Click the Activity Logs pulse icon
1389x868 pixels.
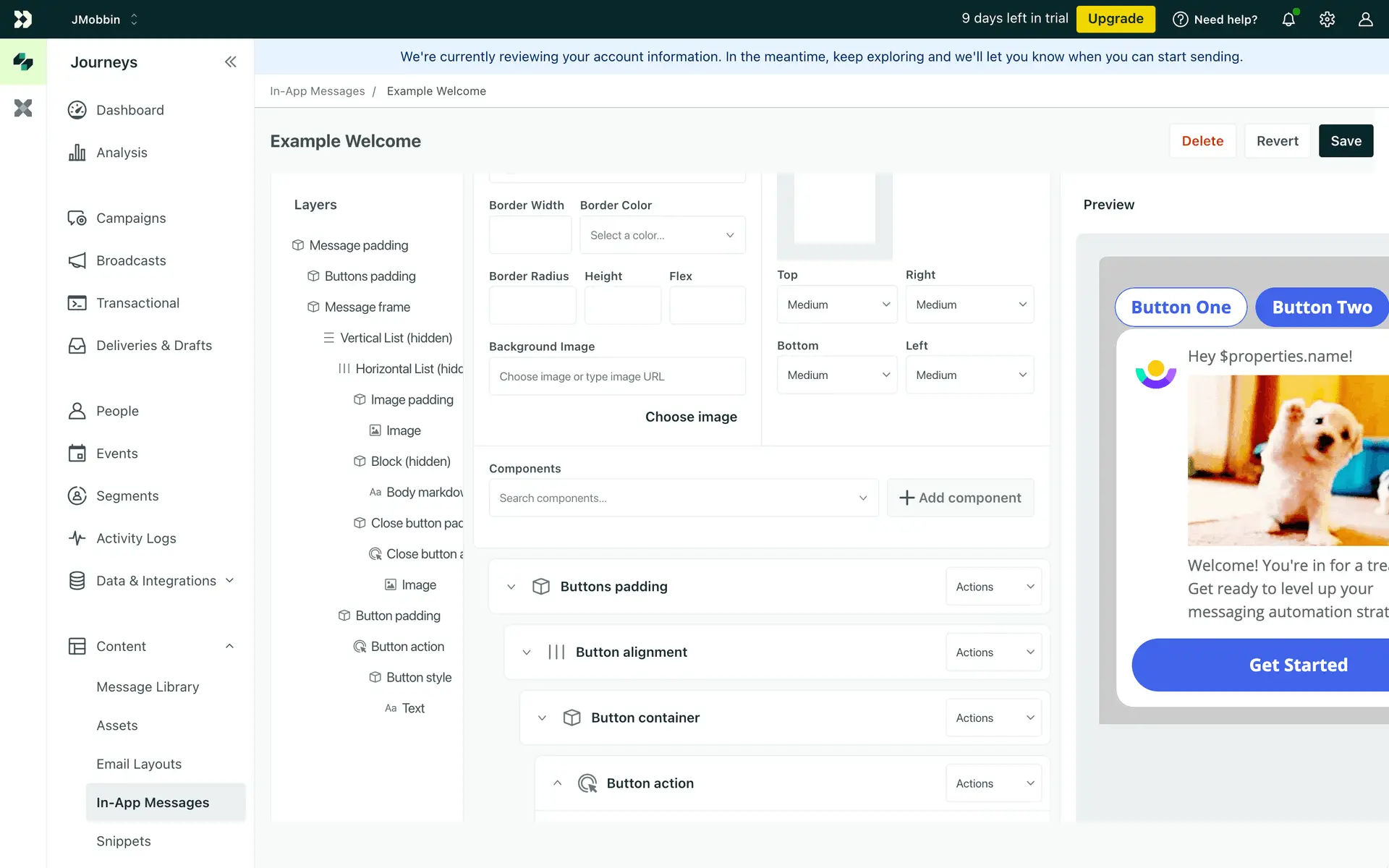77,538
